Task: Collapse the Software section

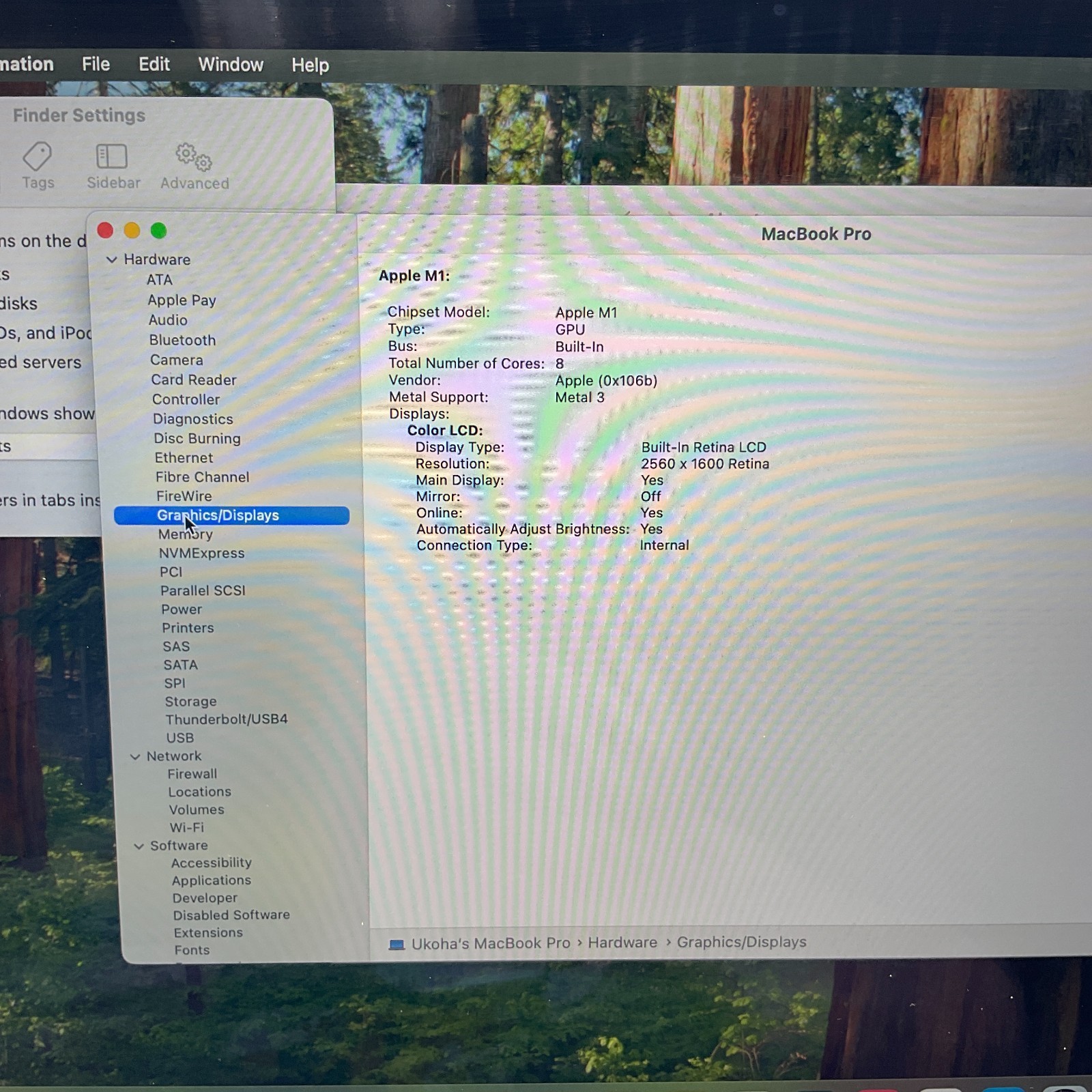Action: tap(139, 846)
